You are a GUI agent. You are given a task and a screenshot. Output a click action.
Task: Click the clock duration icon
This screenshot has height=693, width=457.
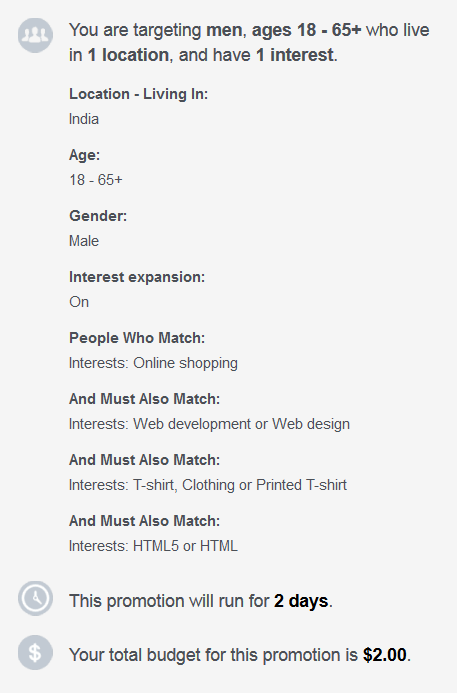35,598
